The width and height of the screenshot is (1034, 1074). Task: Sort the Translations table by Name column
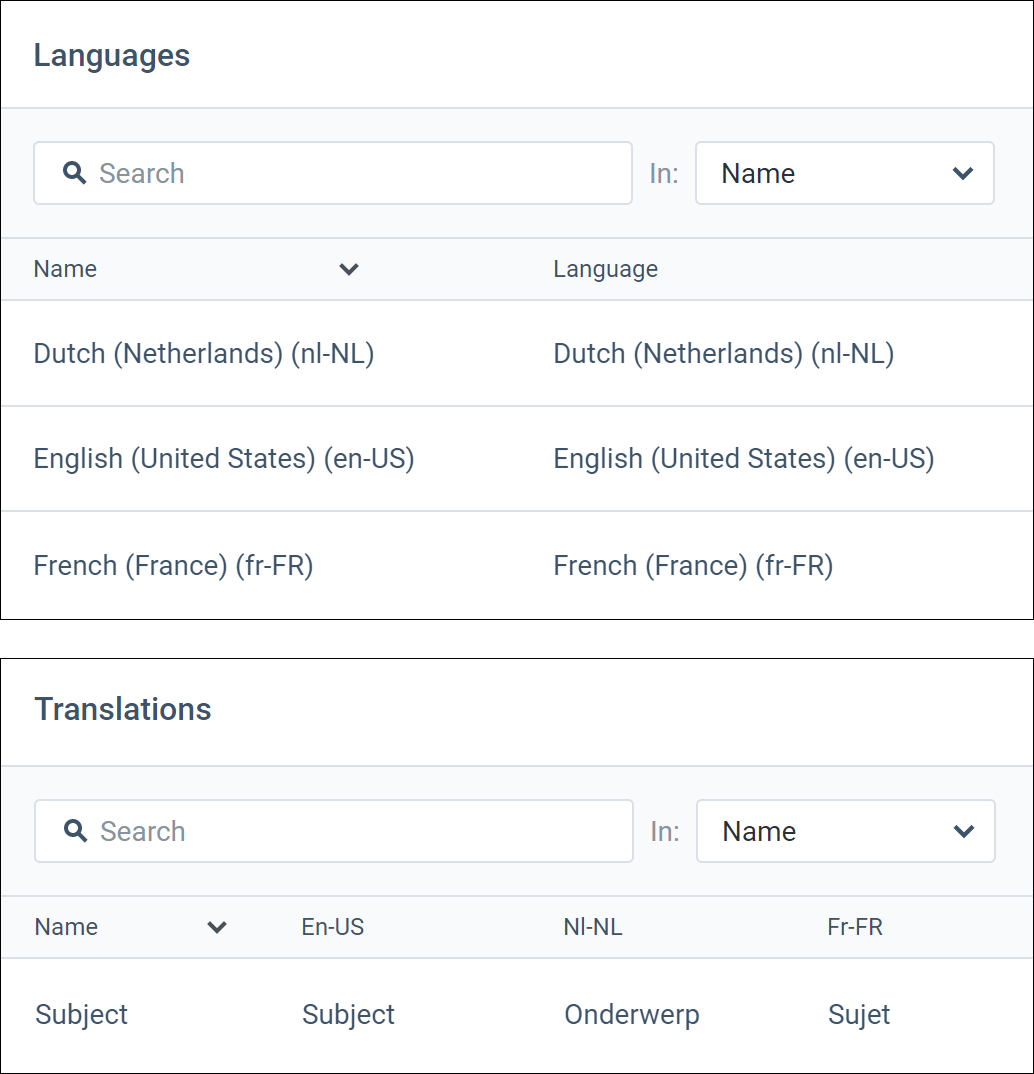(66, 927)
